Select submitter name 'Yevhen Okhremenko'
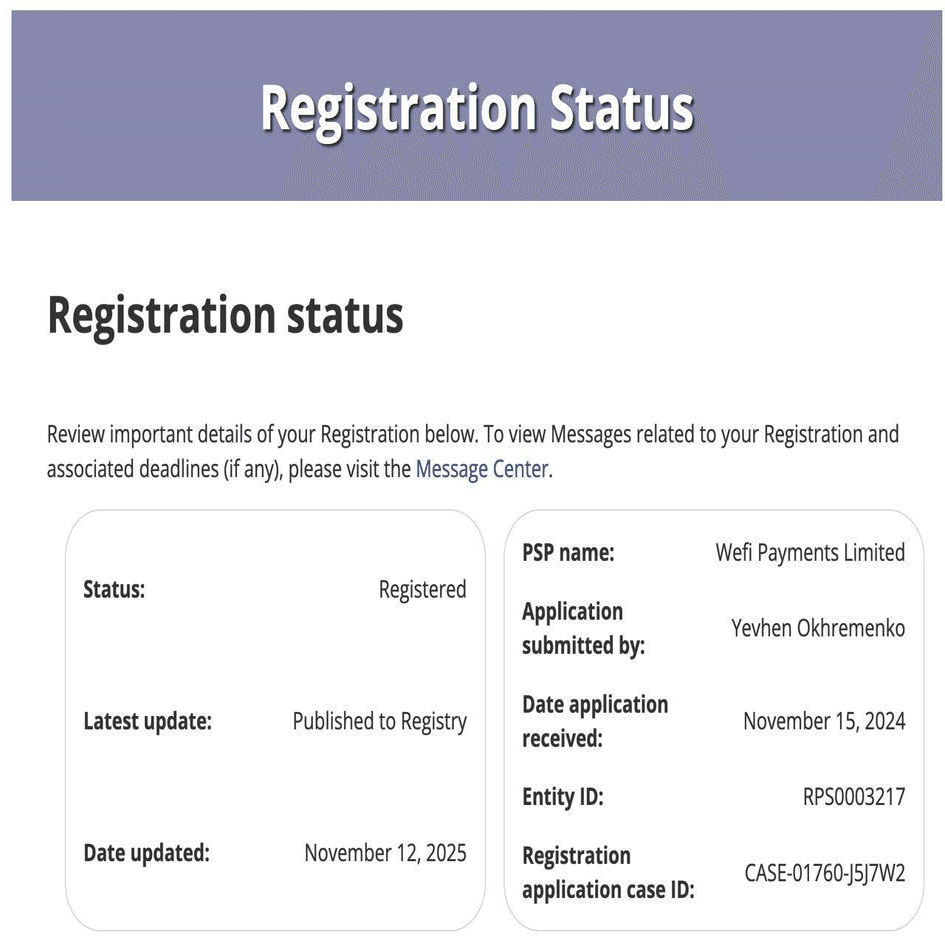945x945 pixels. (x=818, y=628)
